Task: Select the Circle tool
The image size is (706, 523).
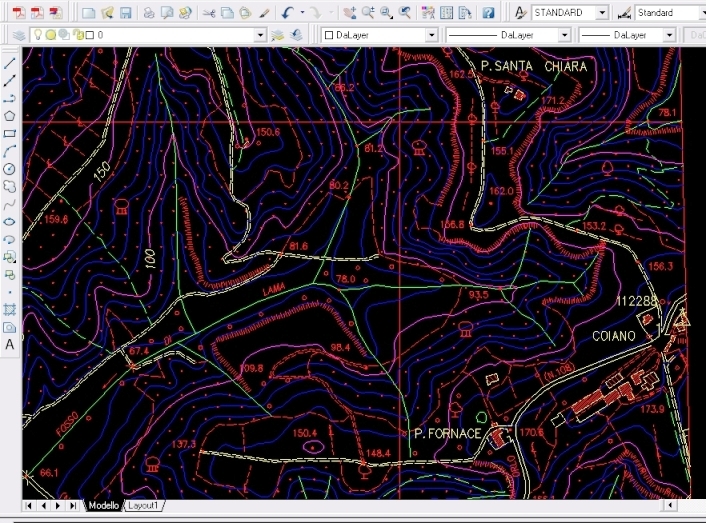Action: (x=9, y=169)
